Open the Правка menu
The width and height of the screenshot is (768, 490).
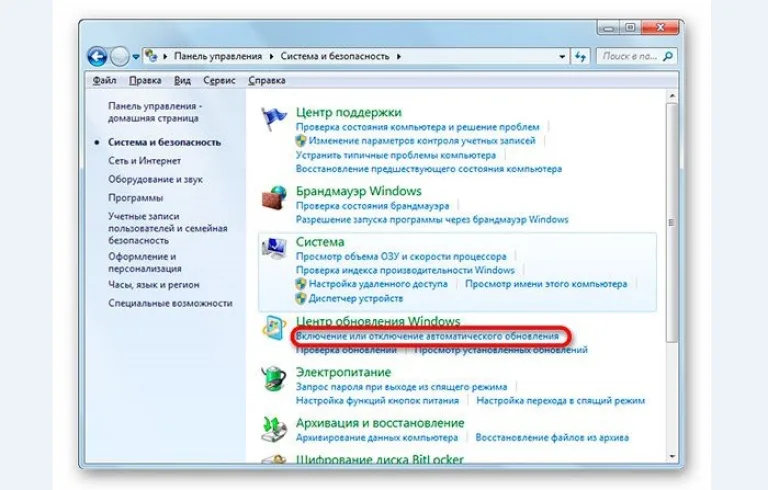pos(145,80)
